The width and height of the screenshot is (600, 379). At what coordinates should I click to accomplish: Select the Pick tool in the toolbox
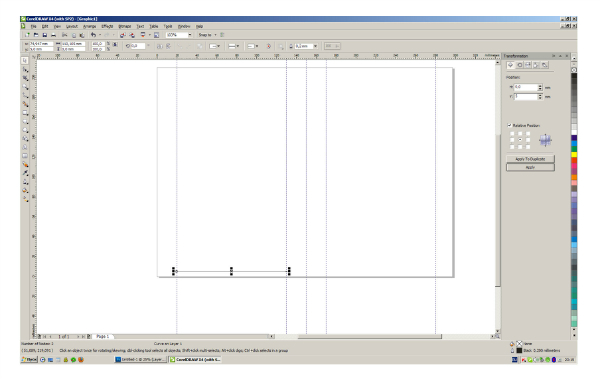pyautogui.click(x=25, y=60)
